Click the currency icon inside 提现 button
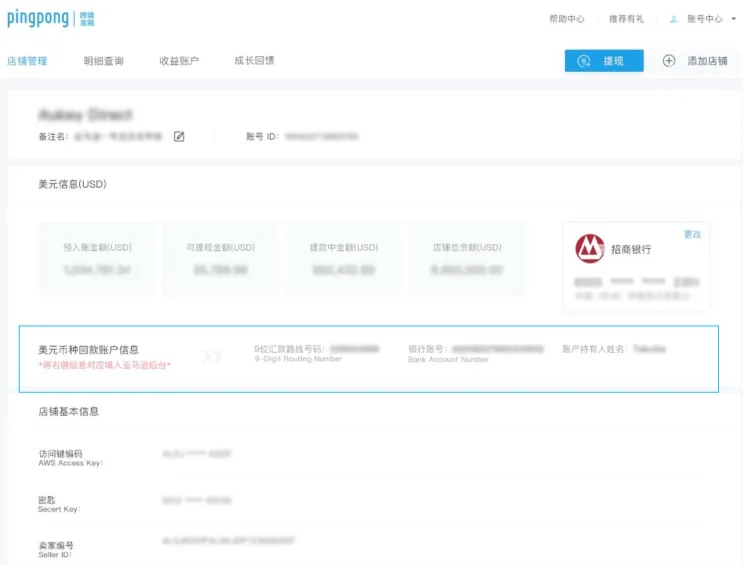 (584, 61)
